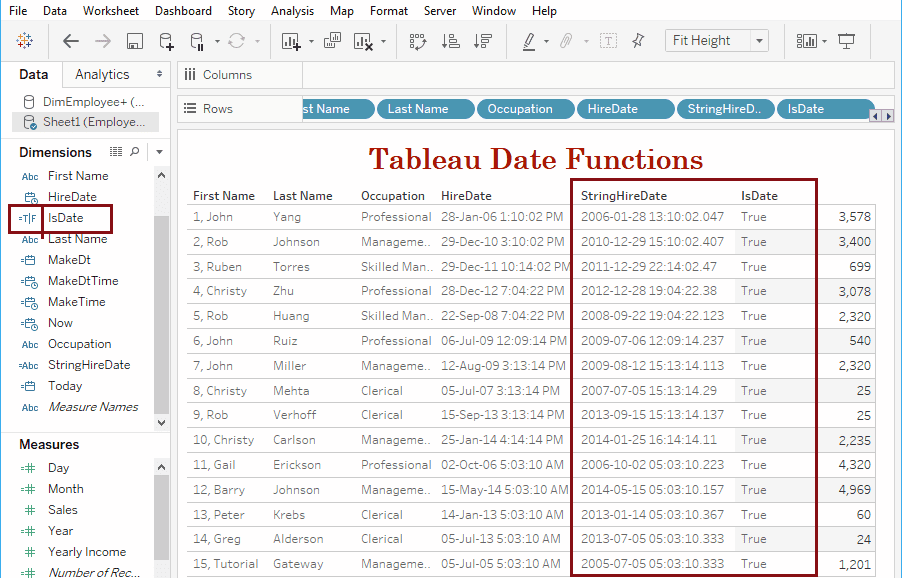The height and width of the screenshot is (578, 902).
Task: Click the view data grid icon in Dimensions
Action: [116, 152]
